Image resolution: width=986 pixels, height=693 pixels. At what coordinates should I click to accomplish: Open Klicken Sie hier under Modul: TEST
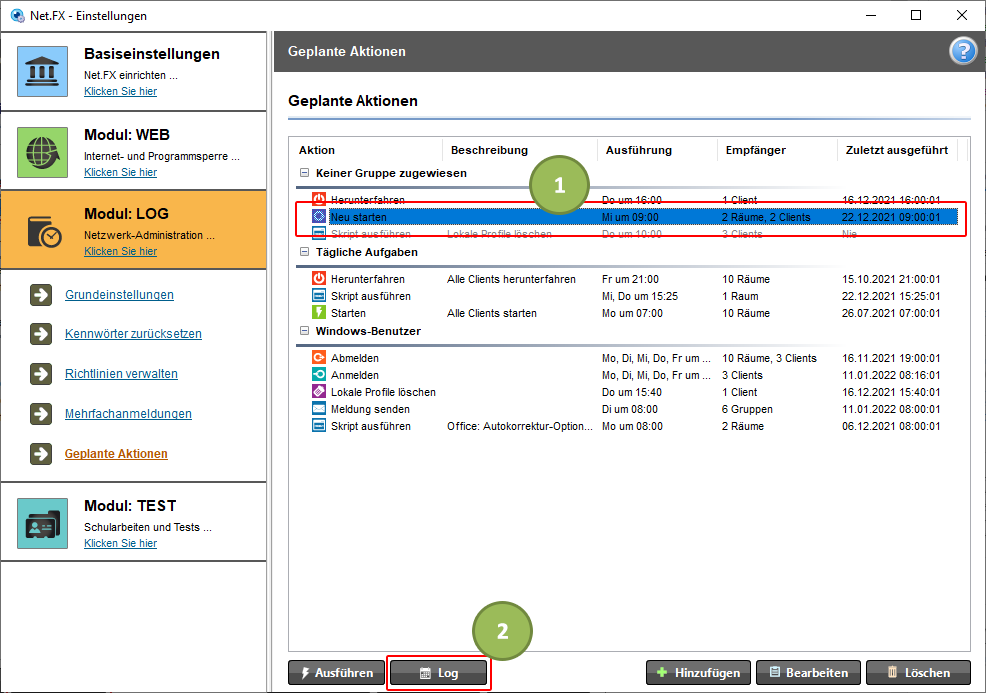coord(121,543)
